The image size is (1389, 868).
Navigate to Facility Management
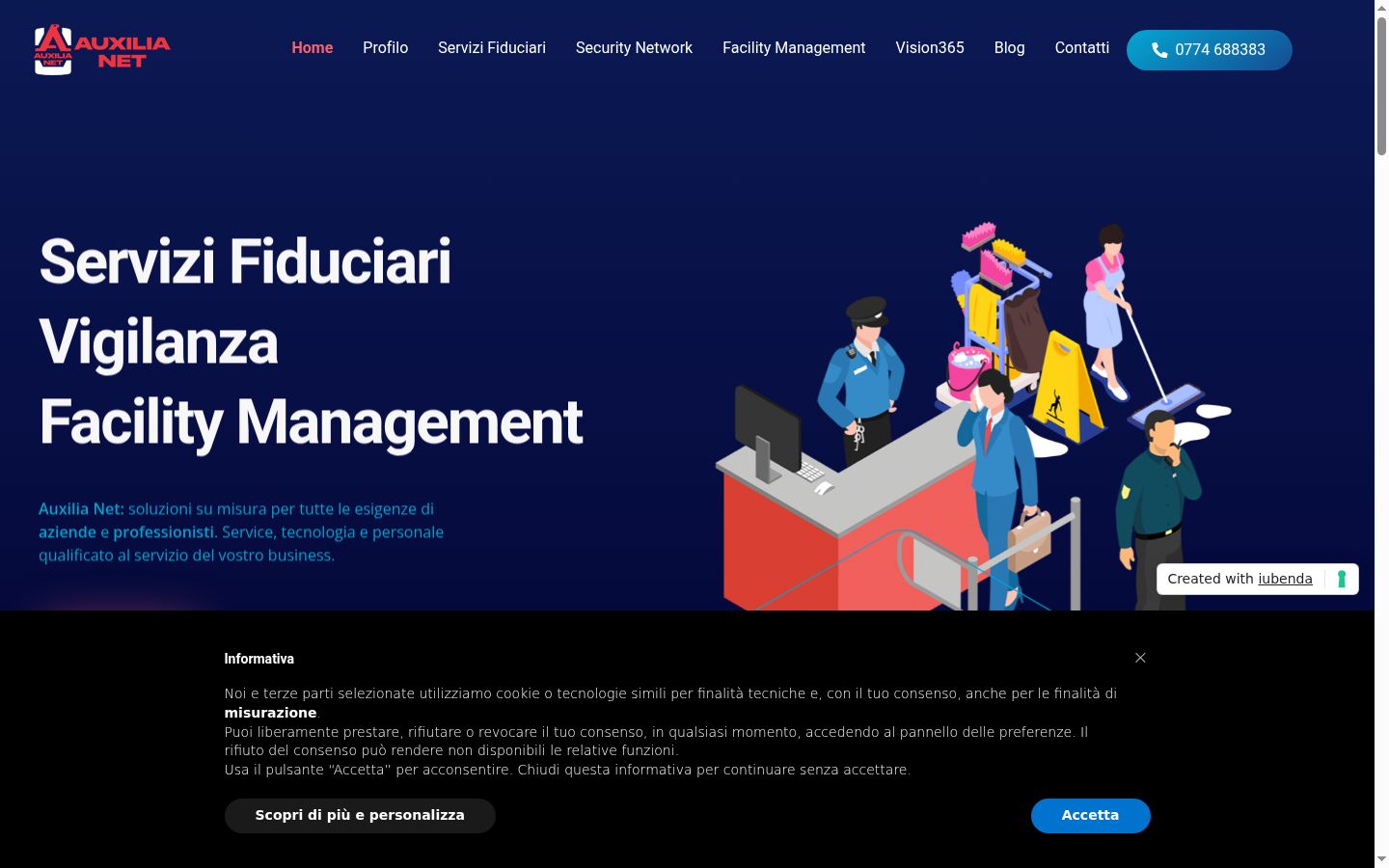click(x=794, y=48)
